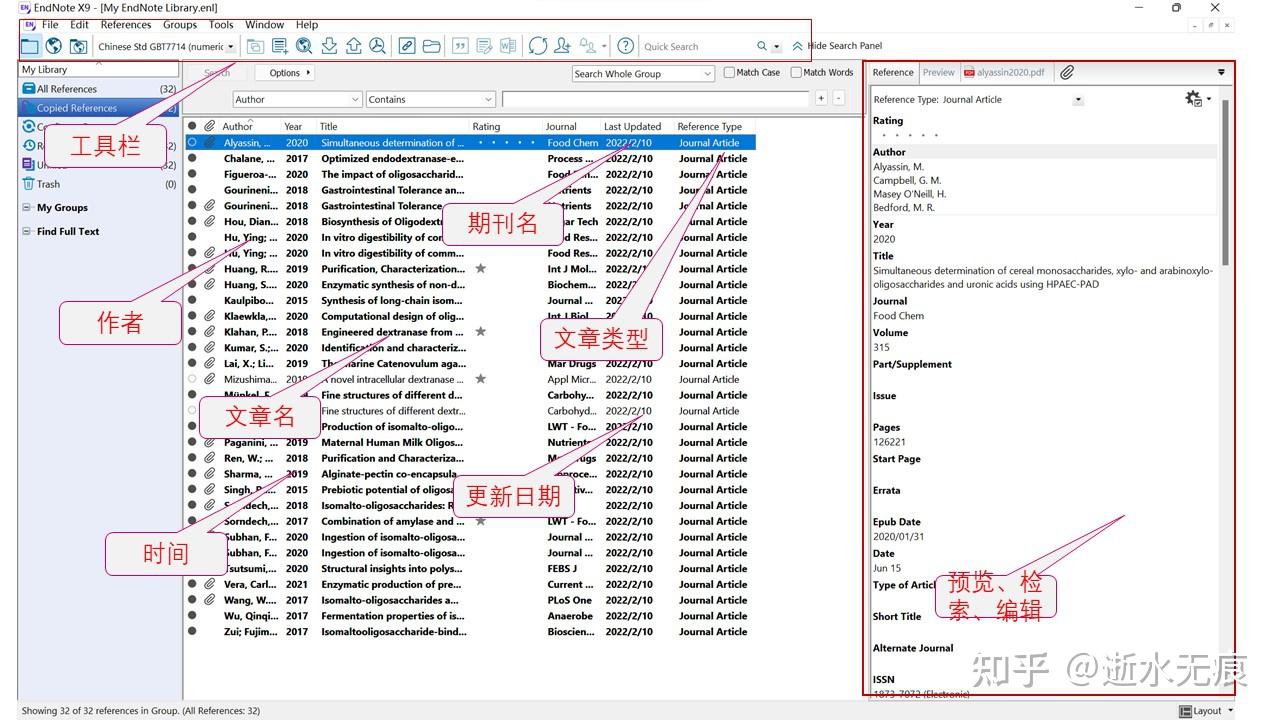Switch to Online Search Mode globe icon
Screen dimensions: 1280x720
[54, 46]
